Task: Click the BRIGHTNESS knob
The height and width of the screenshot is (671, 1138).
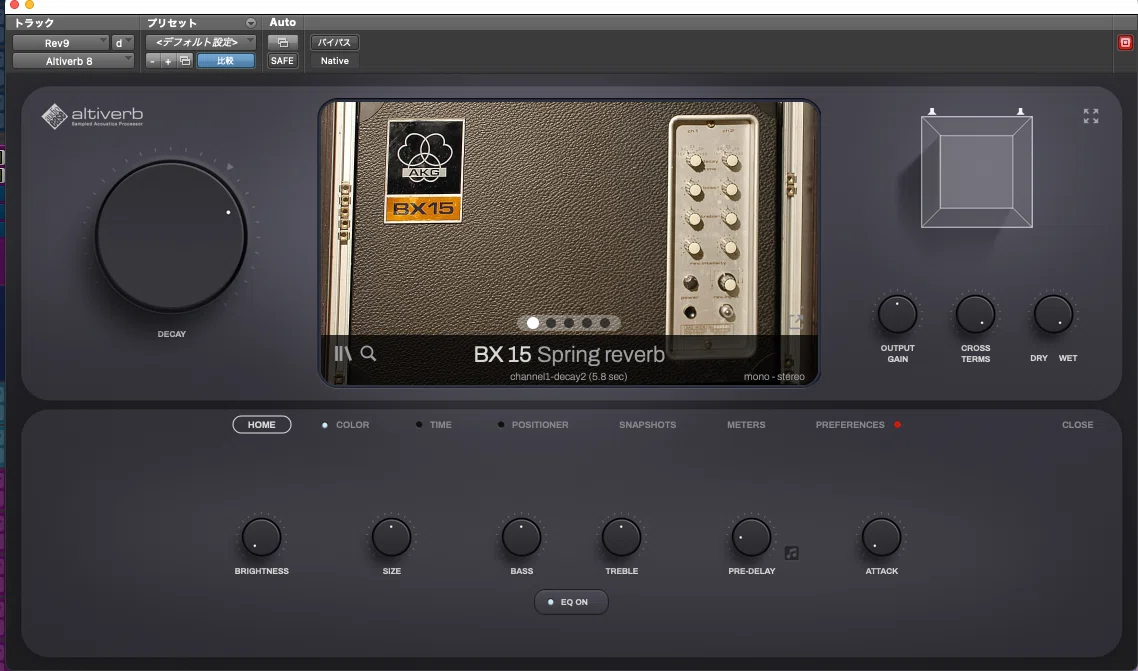Action: point(261,538)
